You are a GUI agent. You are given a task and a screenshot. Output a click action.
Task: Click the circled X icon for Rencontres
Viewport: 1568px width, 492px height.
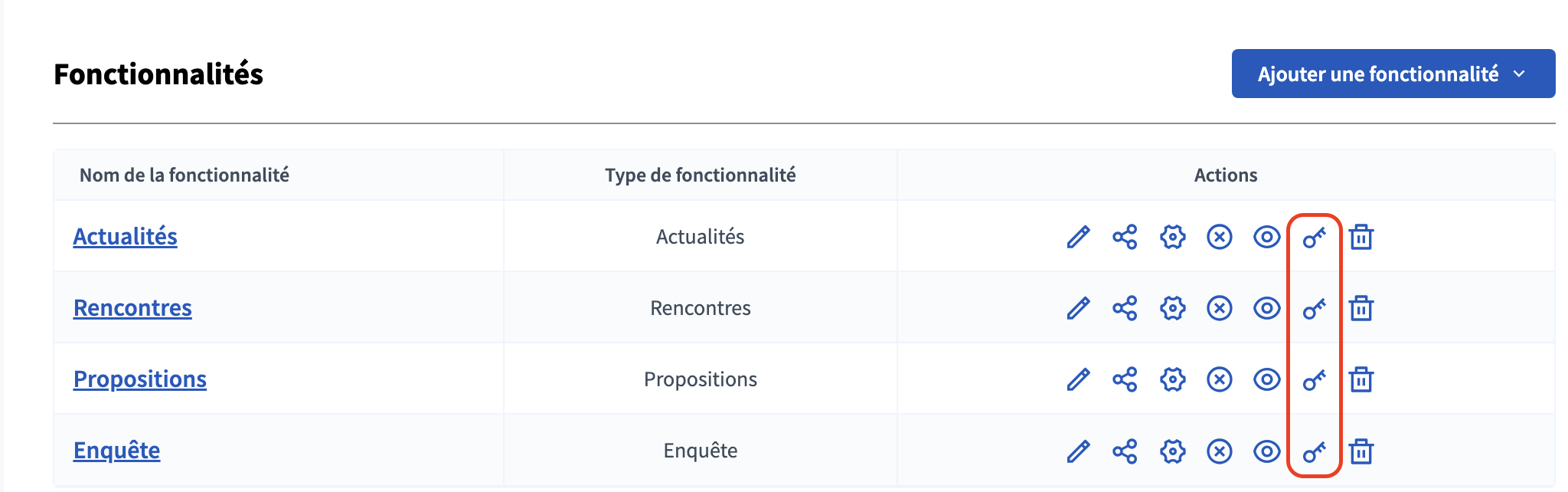[1219, 308]
